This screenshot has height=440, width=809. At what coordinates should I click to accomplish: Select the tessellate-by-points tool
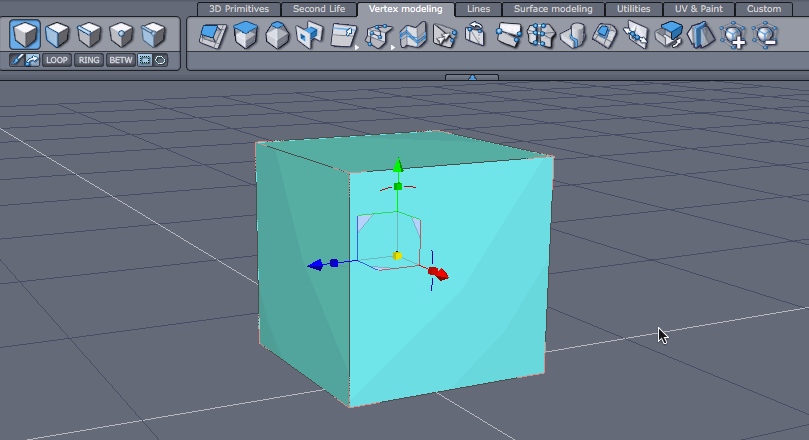coord(379,36)
